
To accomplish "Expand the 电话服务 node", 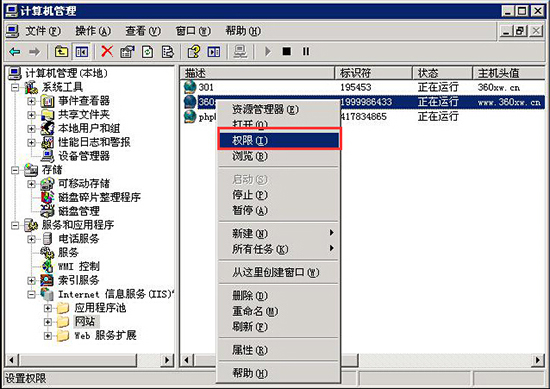I will [x=31, y=239].
